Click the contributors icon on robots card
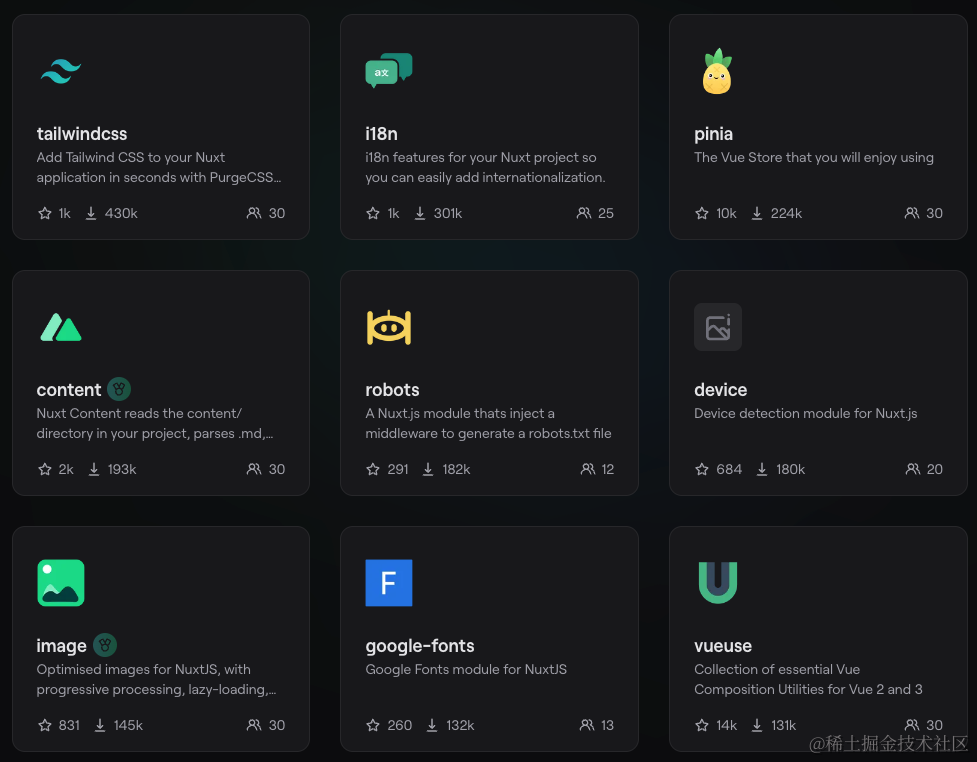This screenshot has height=762, width=977. (587, 469)
